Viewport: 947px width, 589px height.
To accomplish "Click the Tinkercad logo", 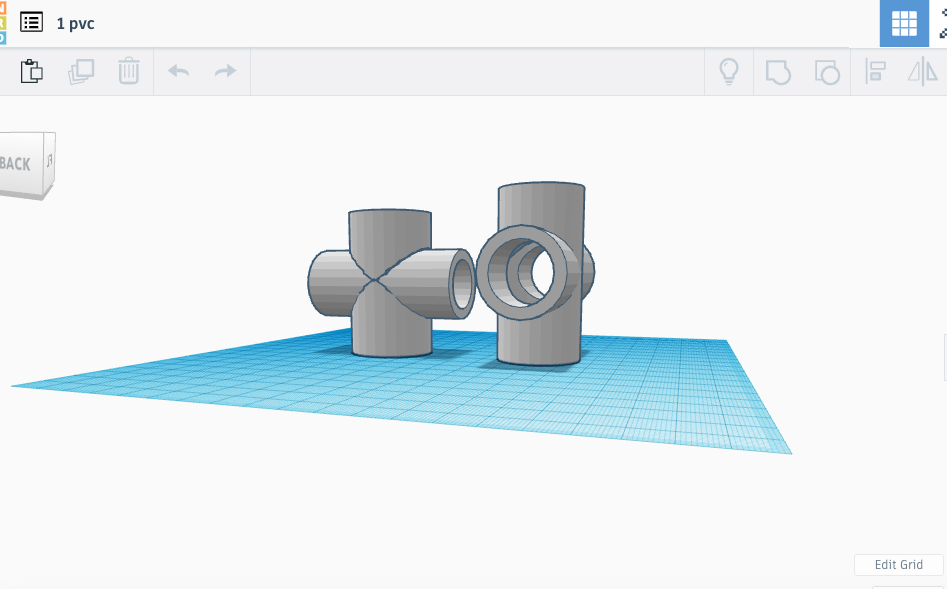I will tap(3, 22).
